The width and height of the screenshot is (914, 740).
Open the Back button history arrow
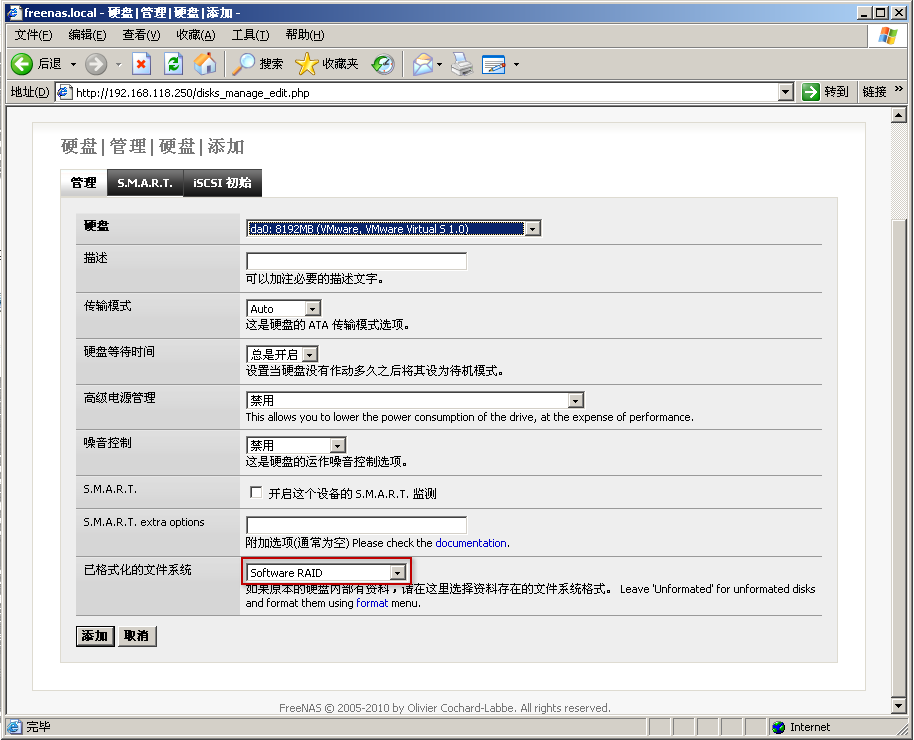(x=73, y=64)
